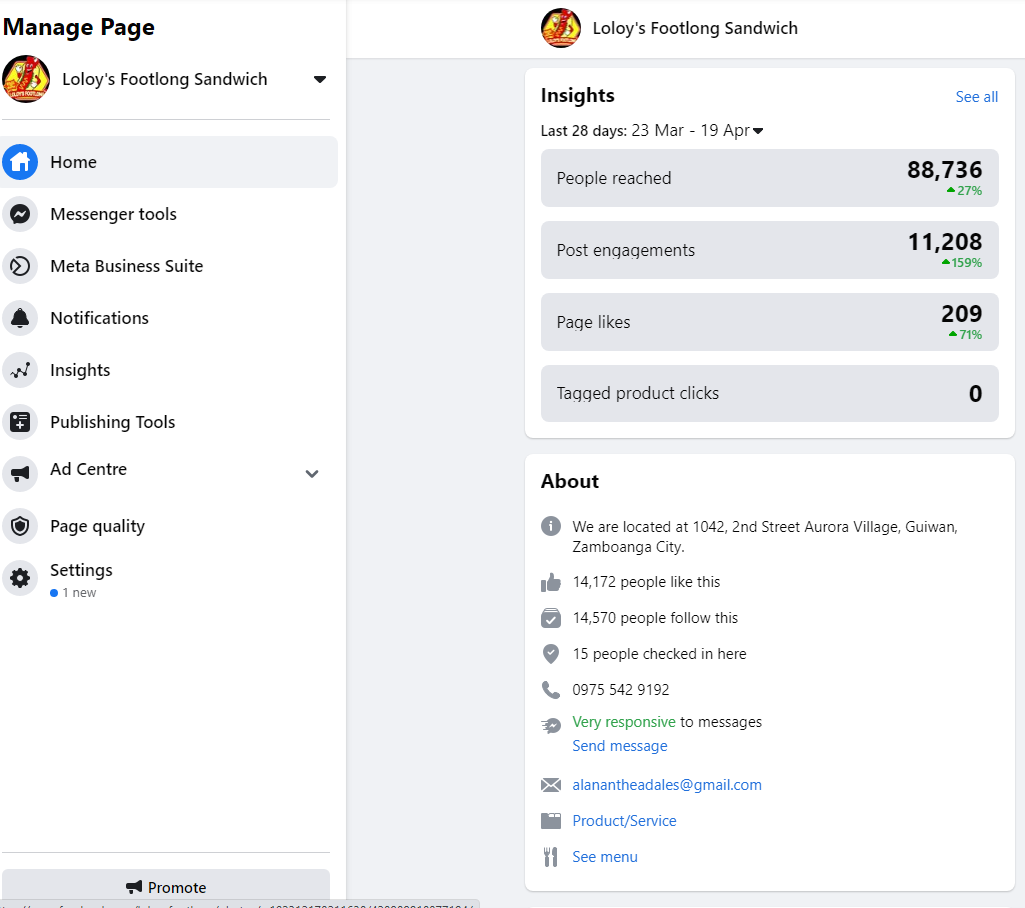Open Notifications bell icon

(x=20, y=318)
